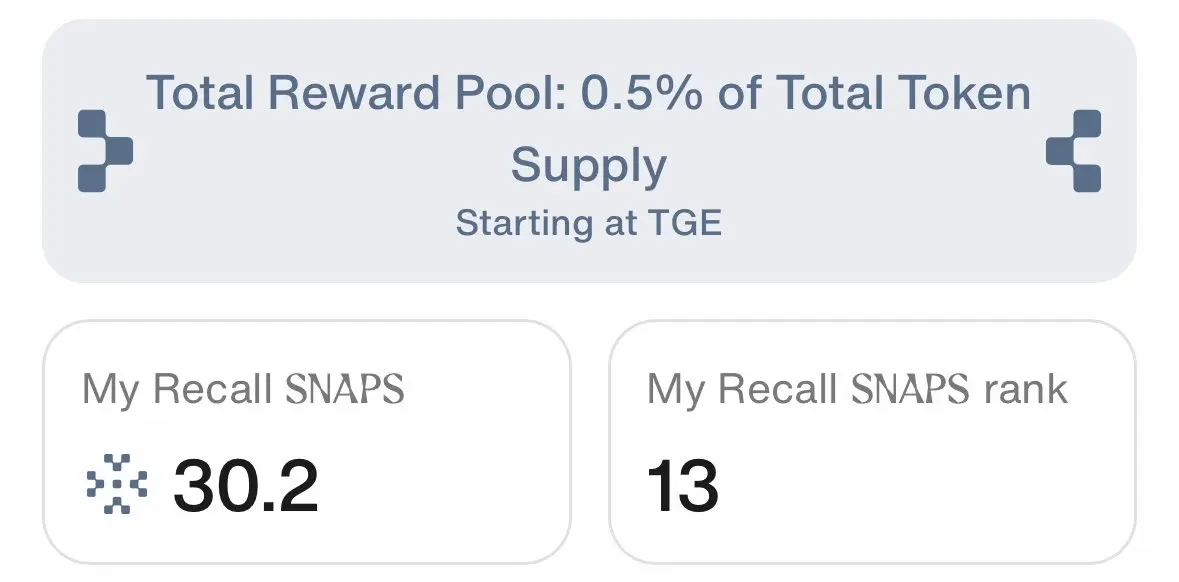The width and height of the screenshot is (1179, 582).
Task: Click the stylized SNAPS word in the score card
Action: 345,390
